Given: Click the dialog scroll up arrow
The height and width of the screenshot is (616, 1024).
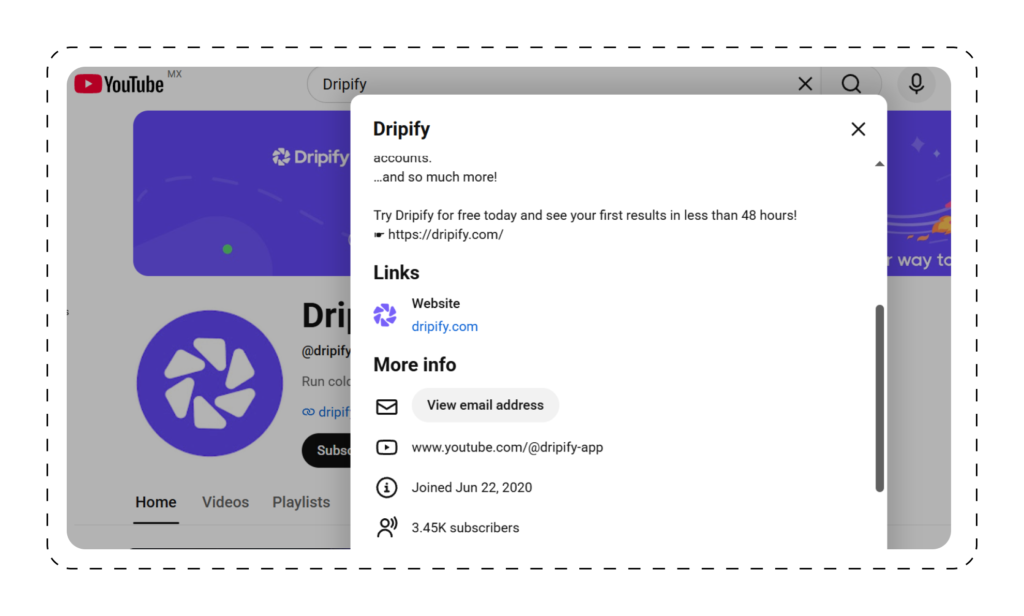Looking at the screenshot, I should [880, 164].
